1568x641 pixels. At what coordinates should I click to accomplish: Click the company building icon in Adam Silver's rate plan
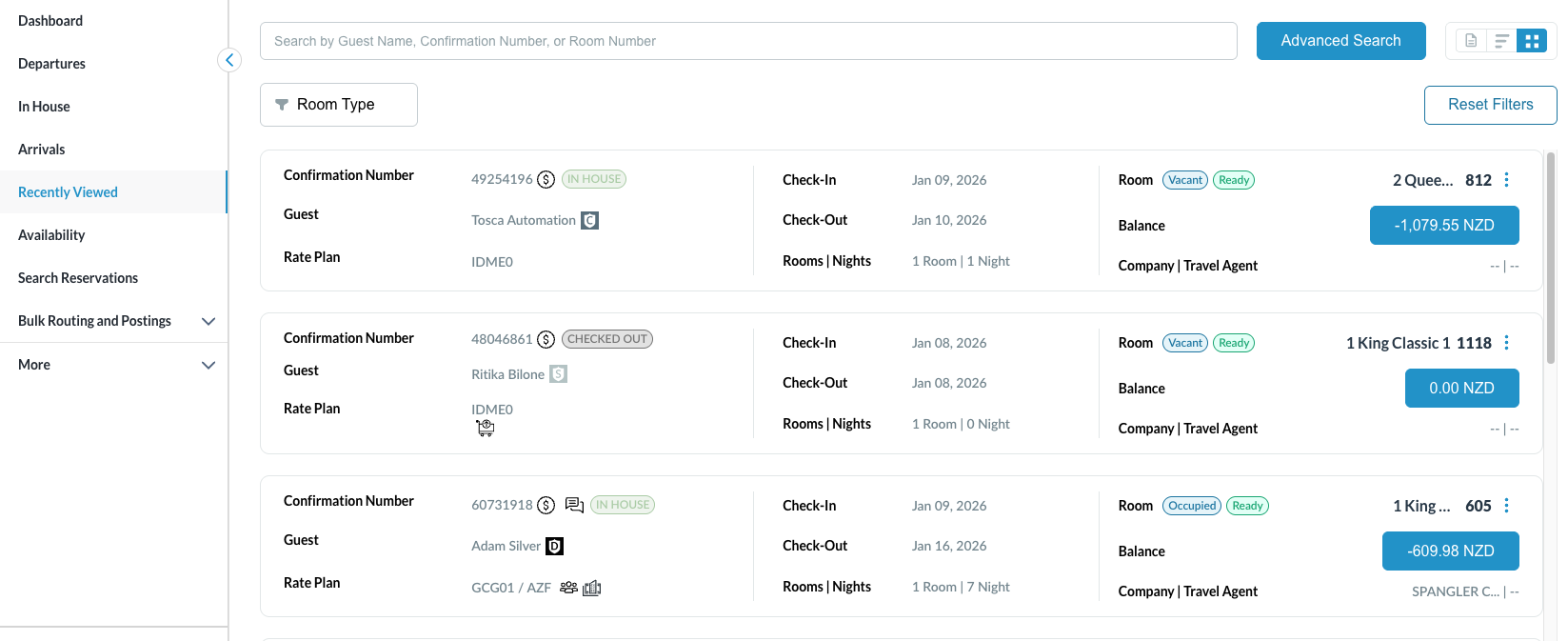(x=592, y=588)
